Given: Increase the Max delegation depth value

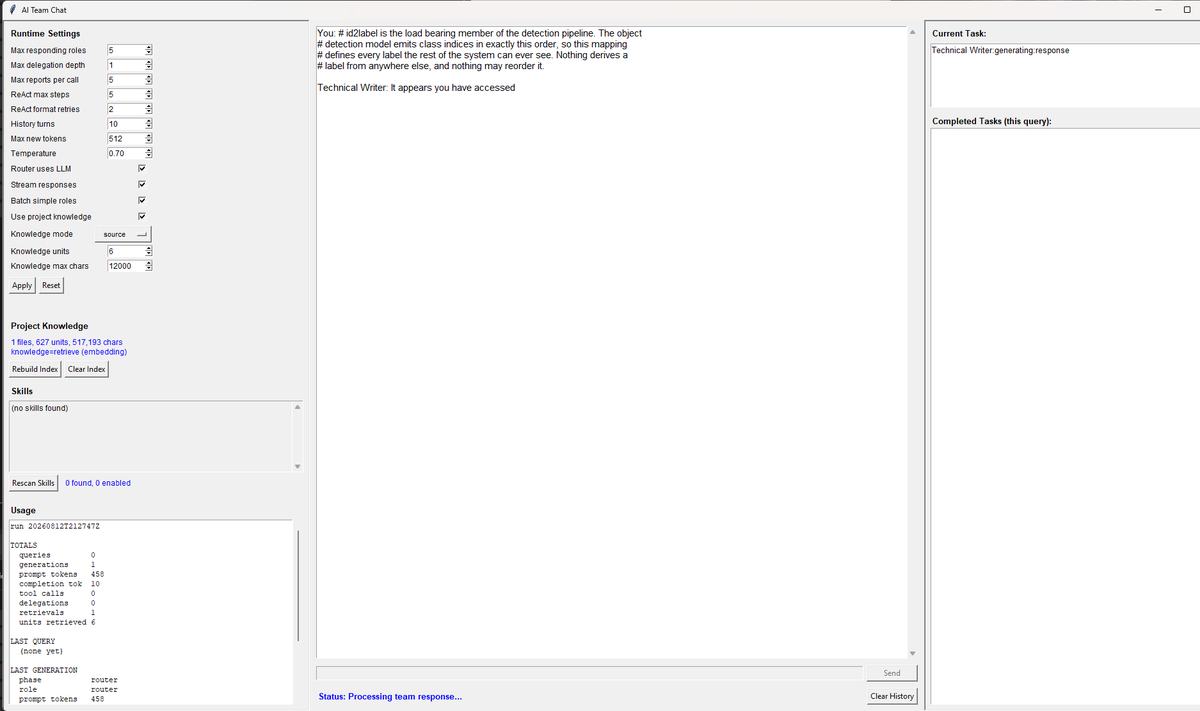Looking at the screenshot, I should point(148,62).
